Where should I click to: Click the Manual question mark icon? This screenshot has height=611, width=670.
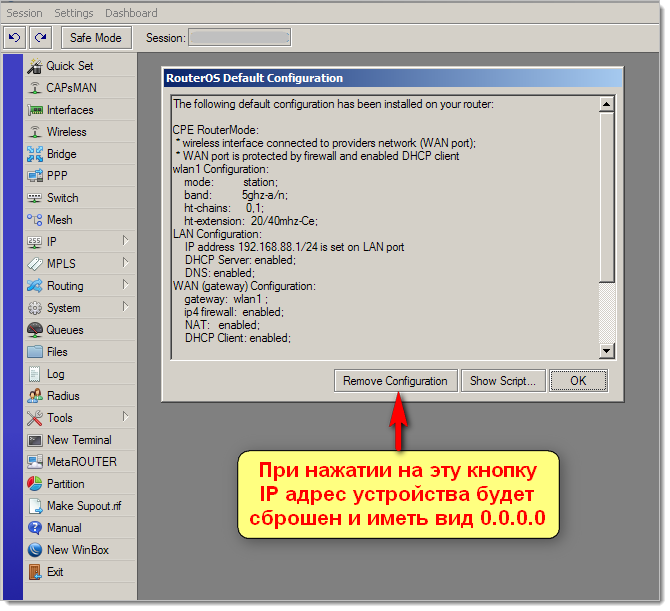point(35,528)
